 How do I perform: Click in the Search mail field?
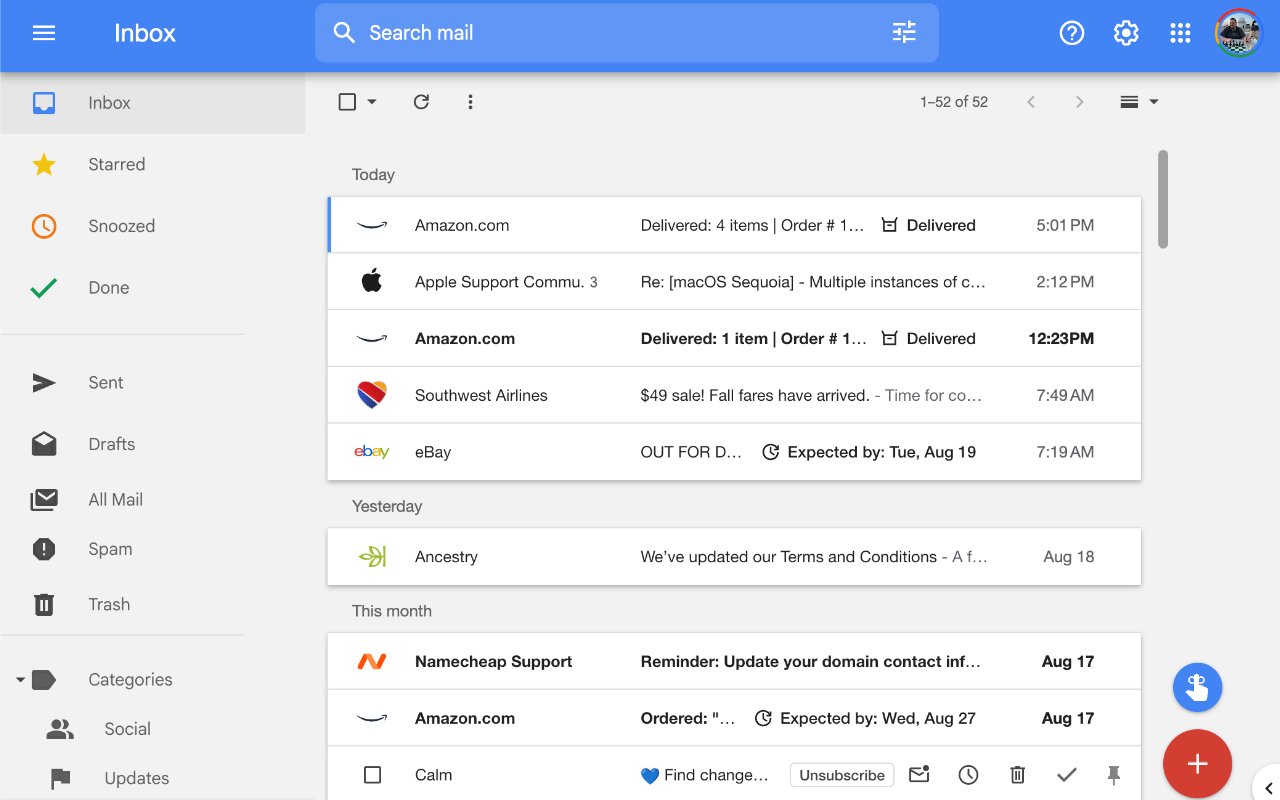click(626, 33)
